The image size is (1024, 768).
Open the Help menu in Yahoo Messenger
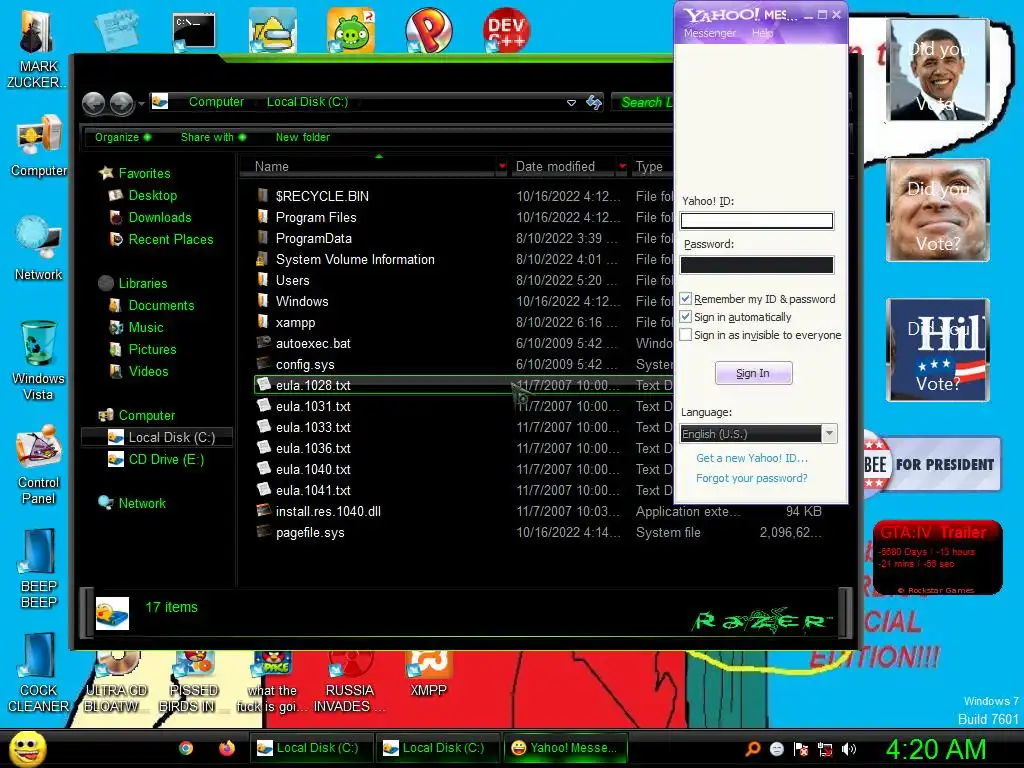[762, 33]
